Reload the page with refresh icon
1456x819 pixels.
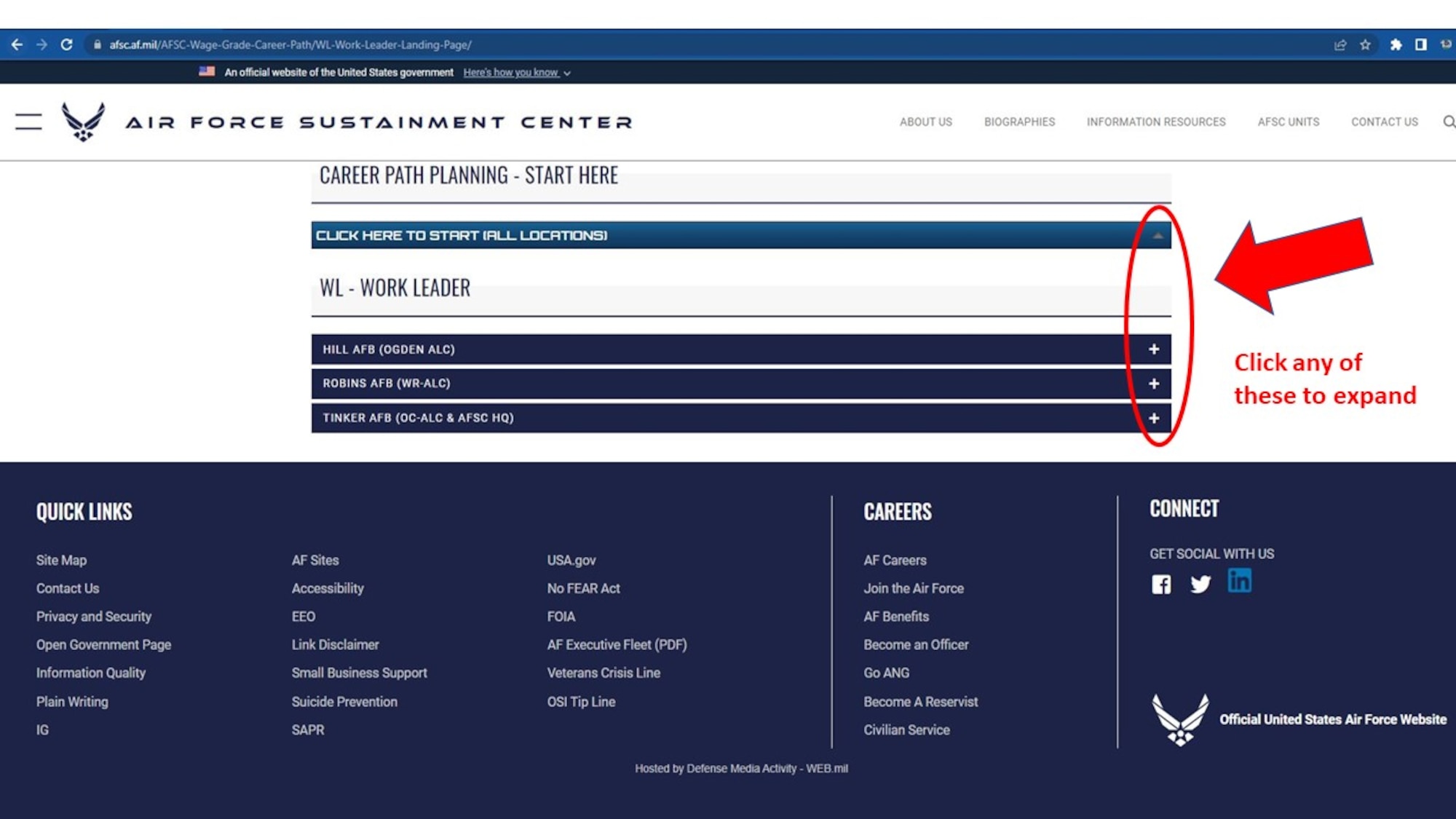[66, 44]
